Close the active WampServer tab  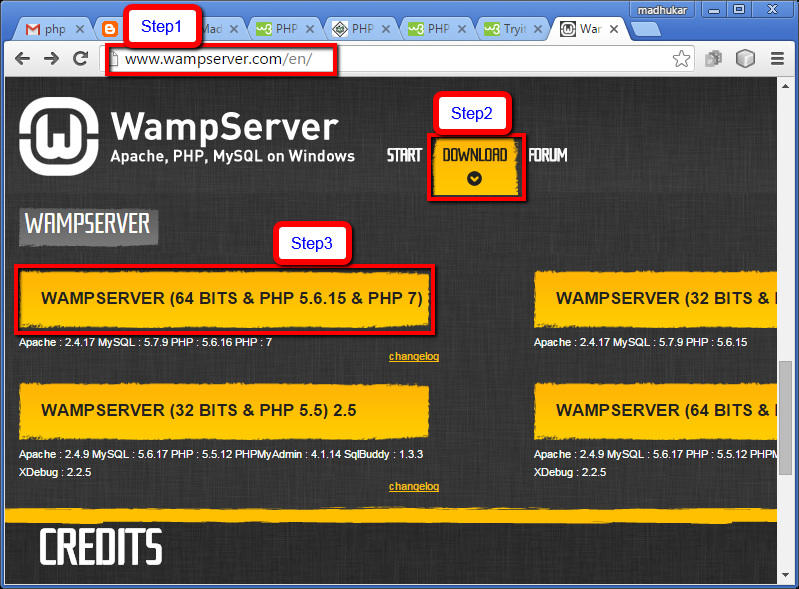tap(614, 29)
